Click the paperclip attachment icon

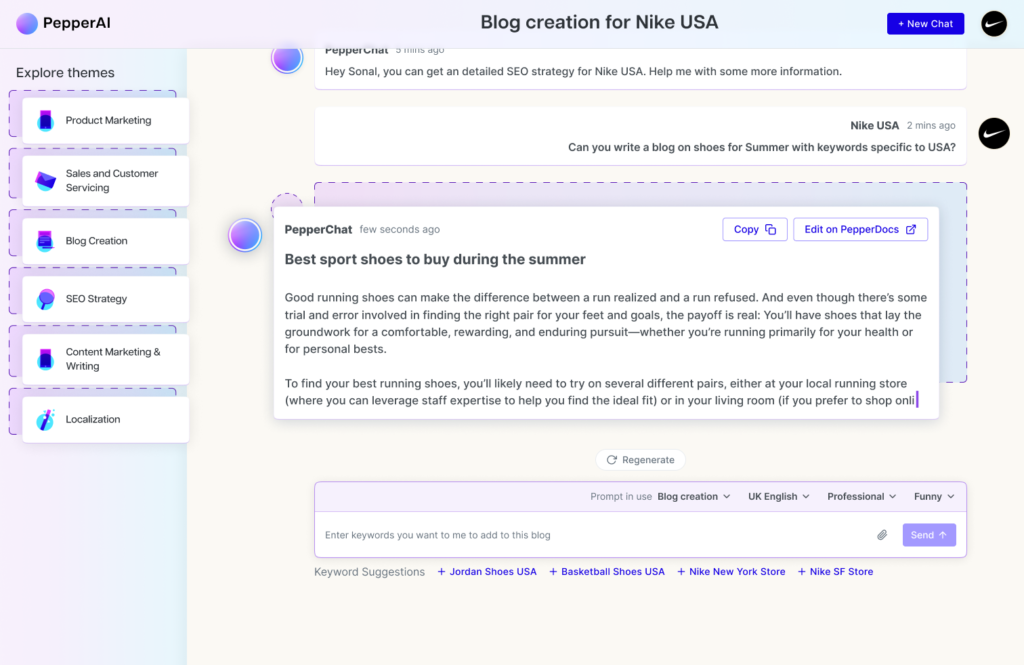(x=882, y=535)
